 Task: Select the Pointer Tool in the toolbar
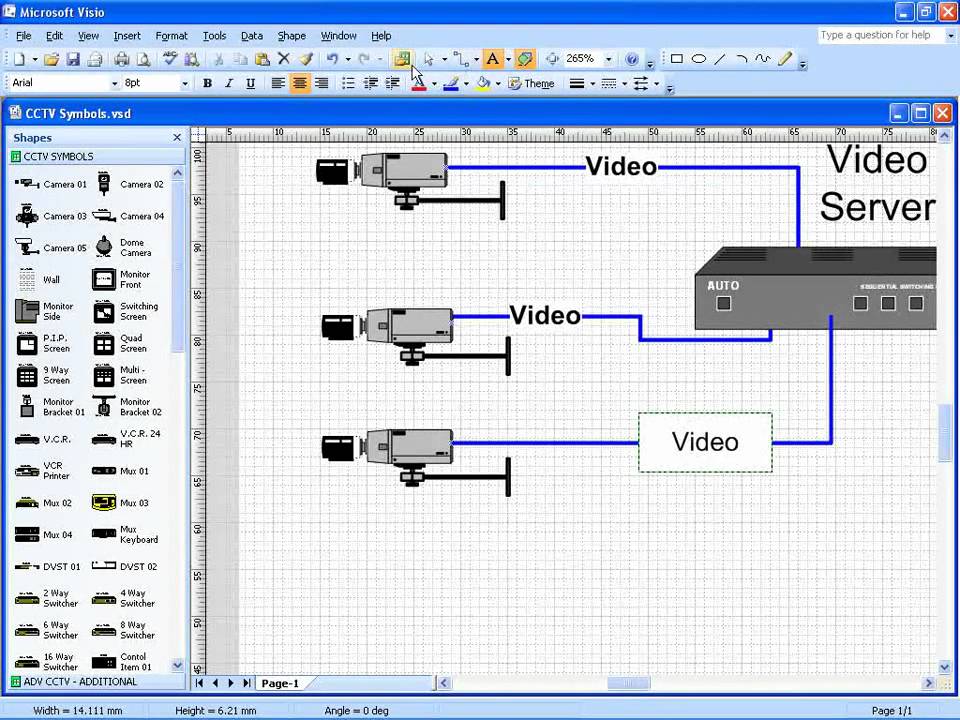coord(430,58)
